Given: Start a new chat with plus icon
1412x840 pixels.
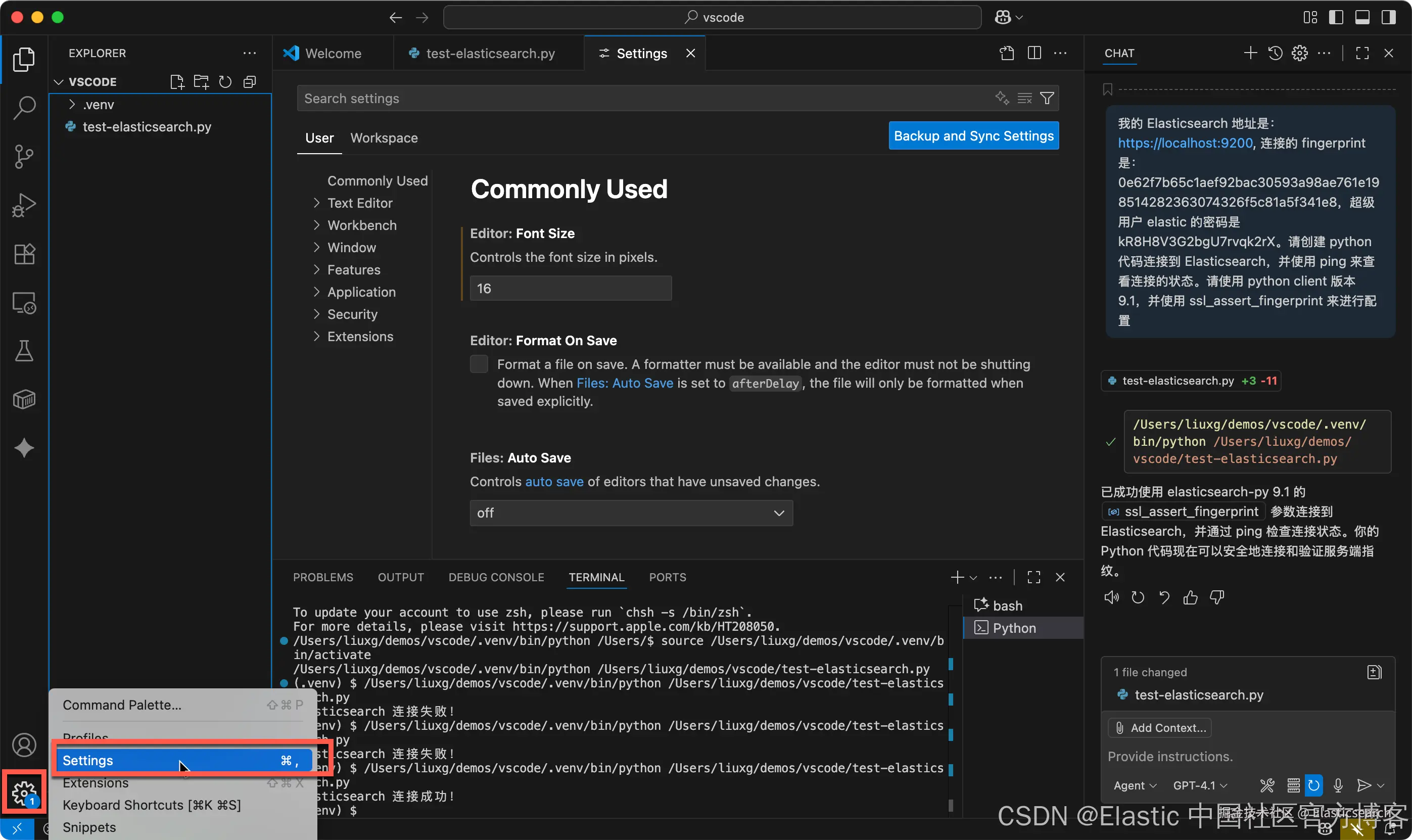Looking at the screenshot, I should pyautogui.click(x=1250, y=53).
